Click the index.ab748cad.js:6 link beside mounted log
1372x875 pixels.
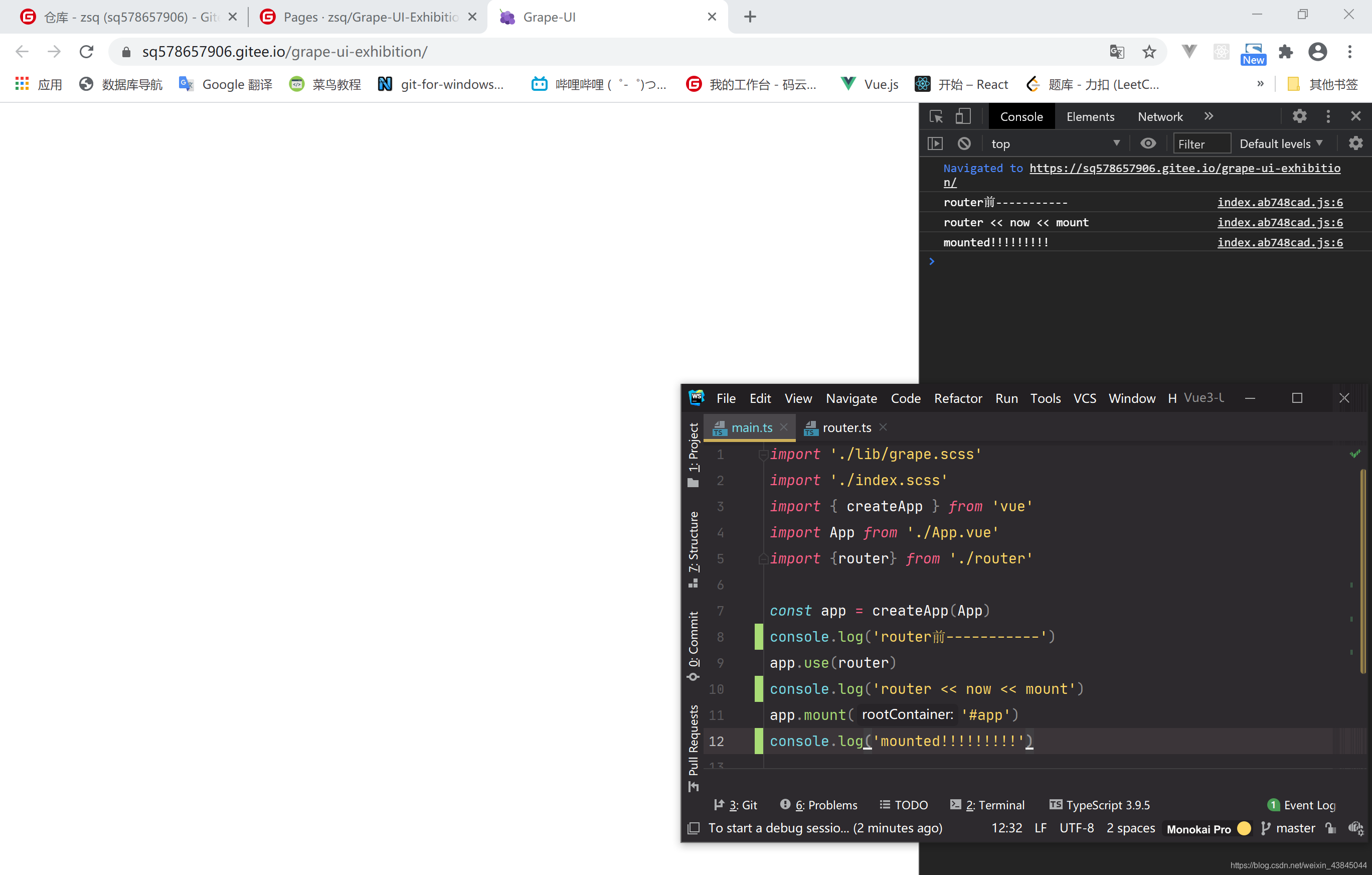click(x=1280, y=242)
